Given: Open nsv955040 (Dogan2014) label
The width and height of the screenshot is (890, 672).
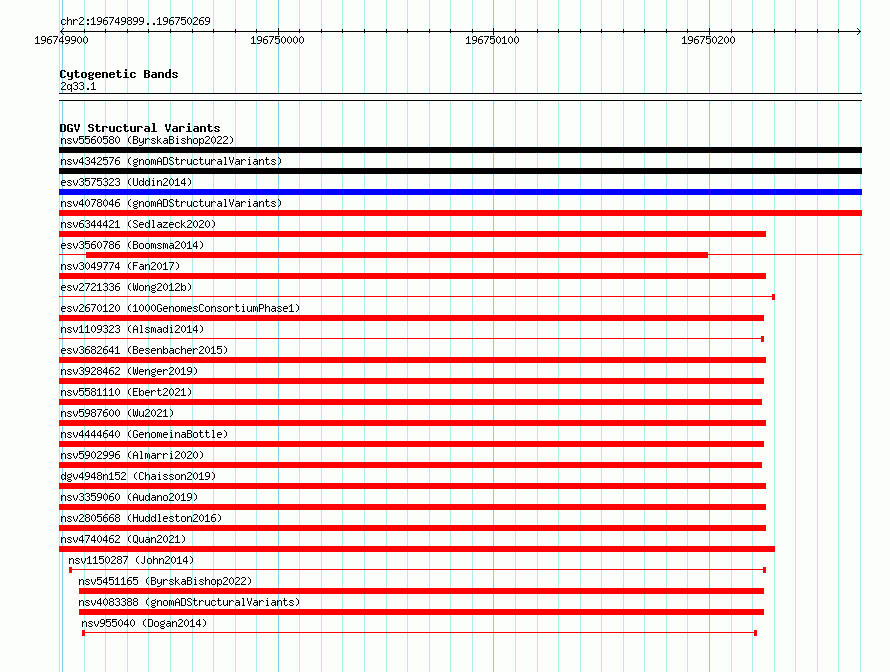Looking at the screenshot, I should point(144,623).
